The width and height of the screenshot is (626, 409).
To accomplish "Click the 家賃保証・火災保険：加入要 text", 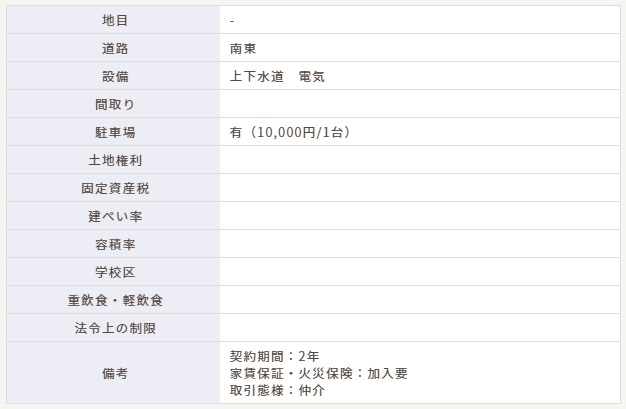I will click(x=318, y=373).
